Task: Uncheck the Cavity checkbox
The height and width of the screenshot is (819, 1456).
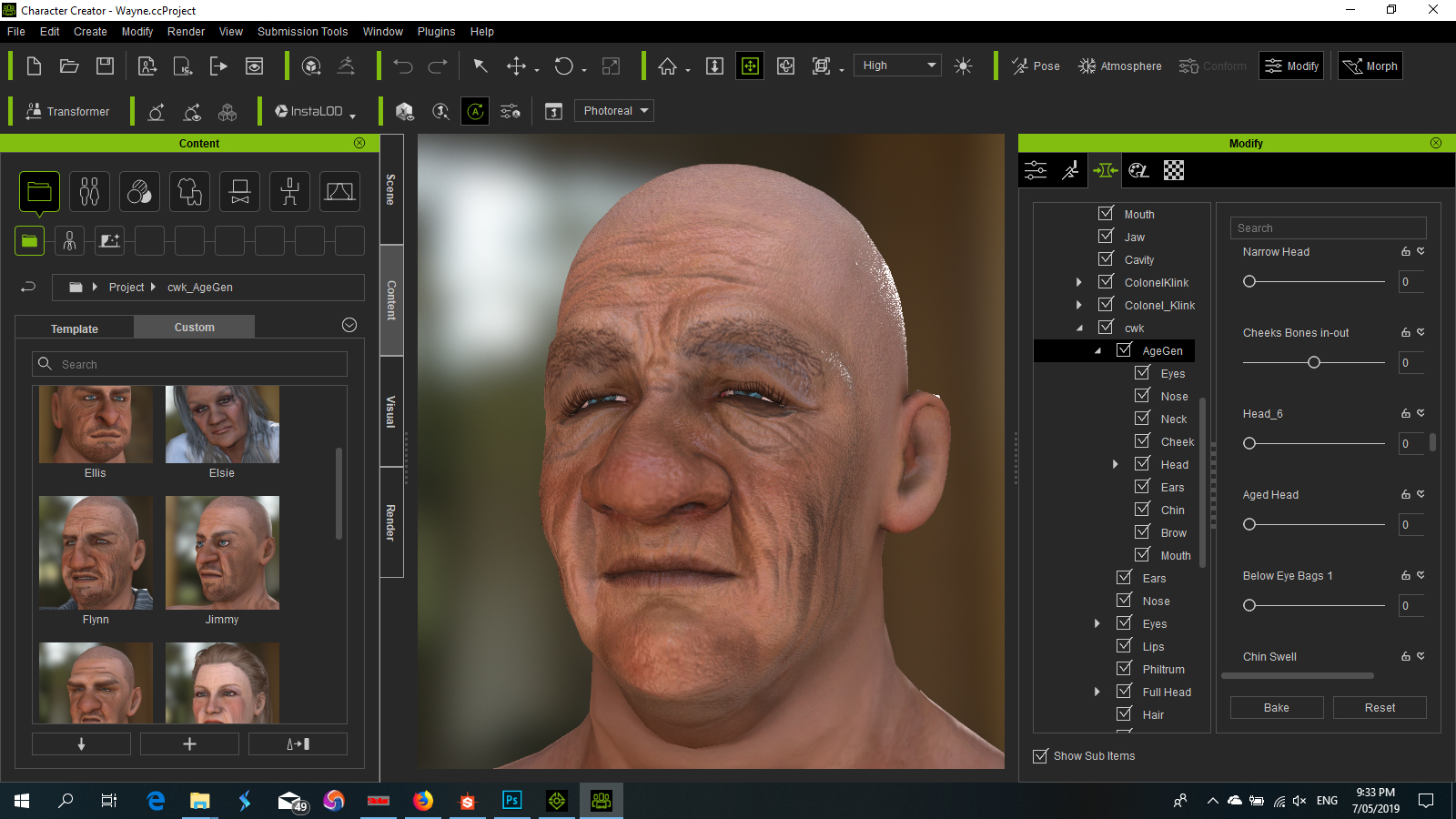Action: pos(1106,258)
